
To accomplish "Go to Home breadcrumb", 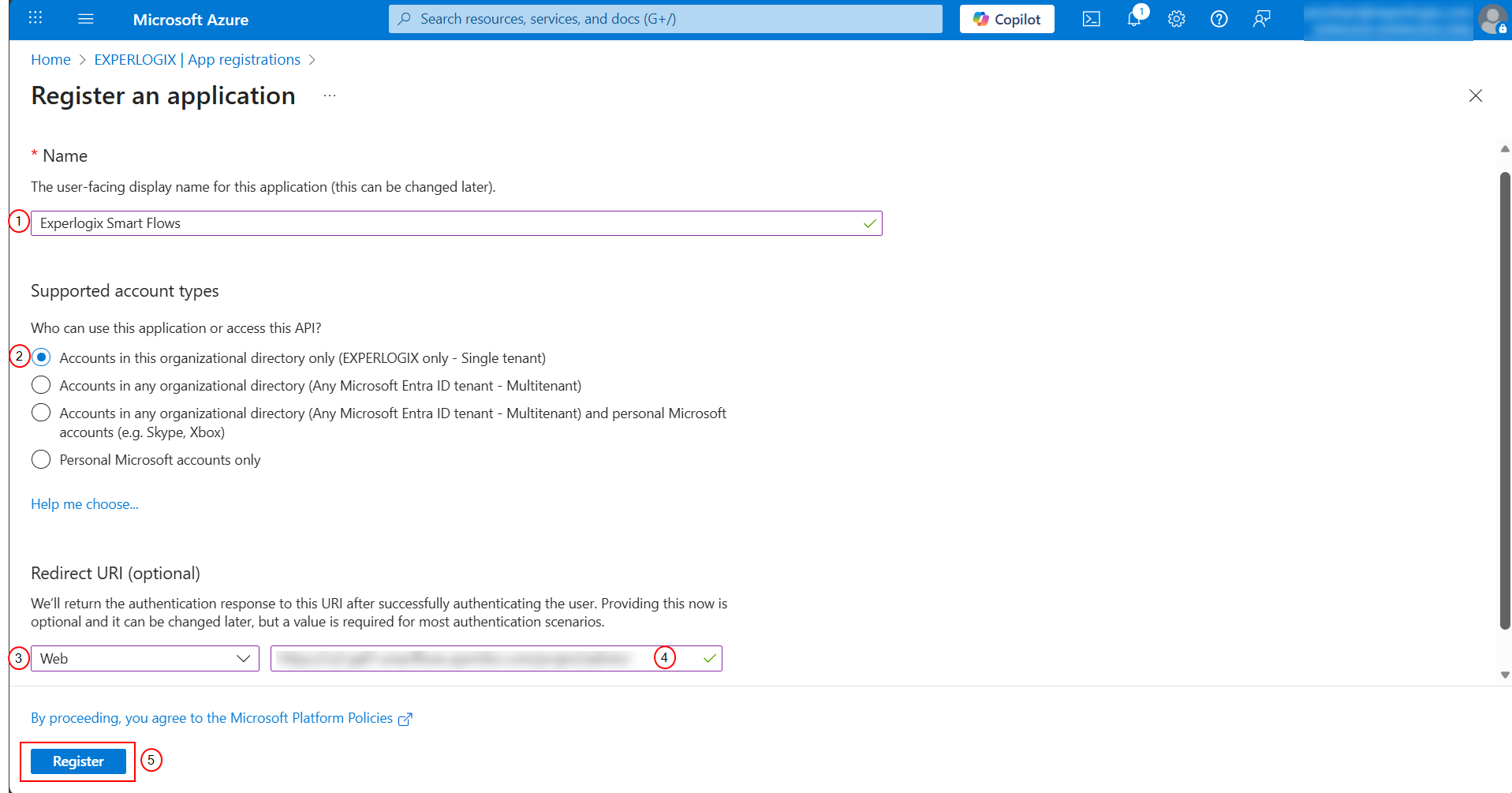I will click(50, 60).
